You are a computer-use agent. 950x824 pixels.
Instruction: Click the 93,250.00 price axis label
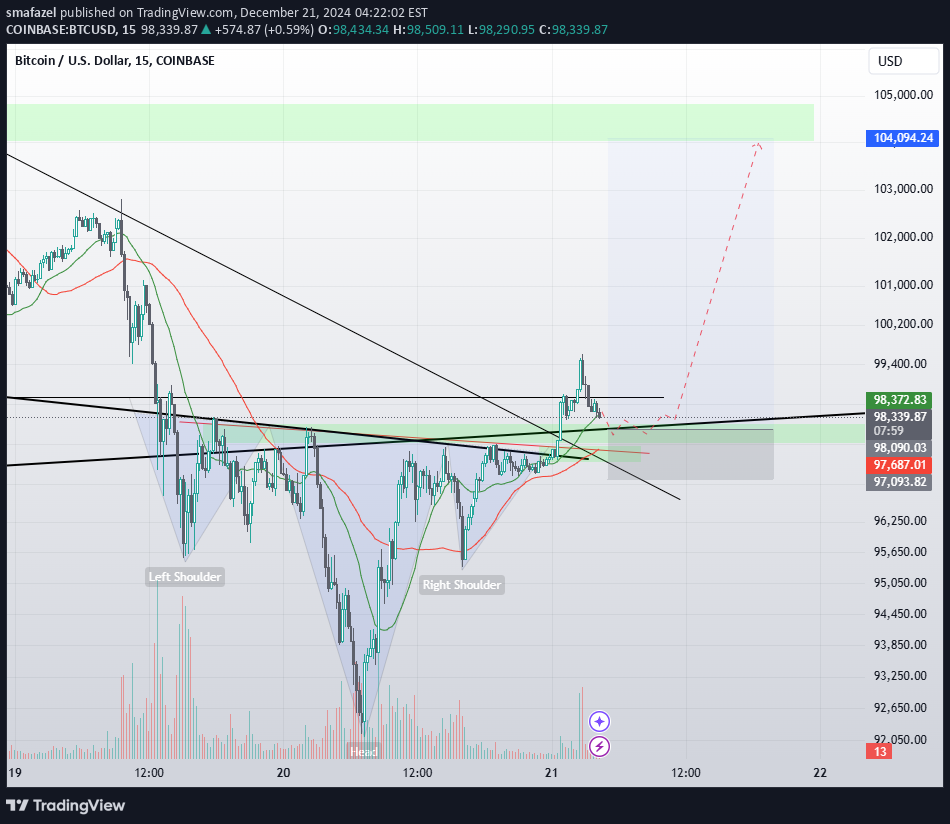tap(900, 676)
